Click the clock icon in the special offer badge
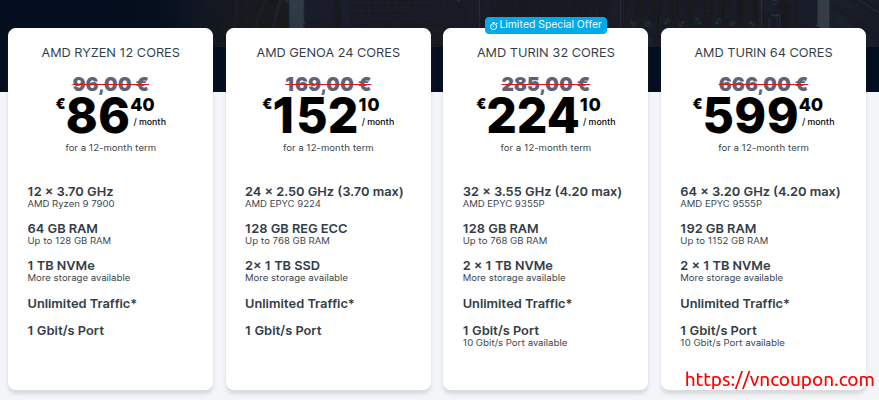 (x=492, y=24)
